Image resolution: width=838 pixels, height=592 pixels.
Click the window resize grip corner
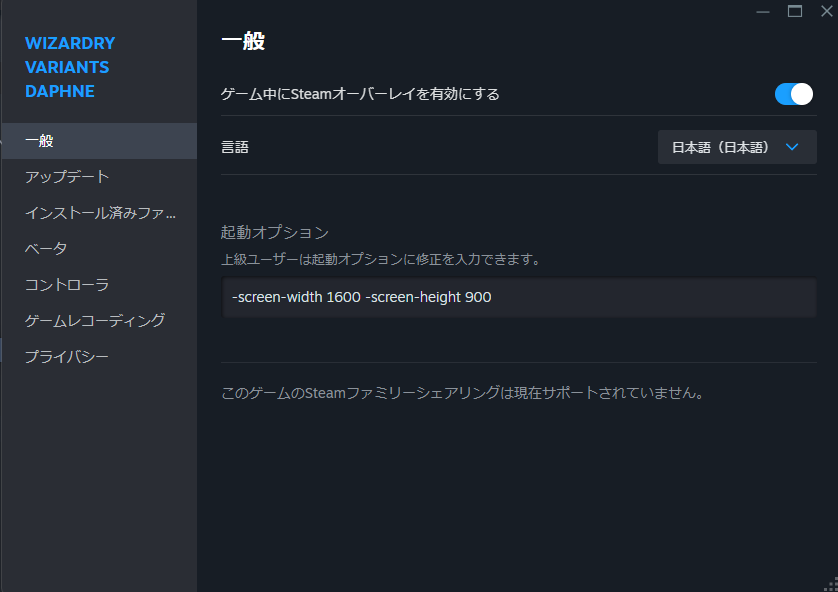coord(831,585)
